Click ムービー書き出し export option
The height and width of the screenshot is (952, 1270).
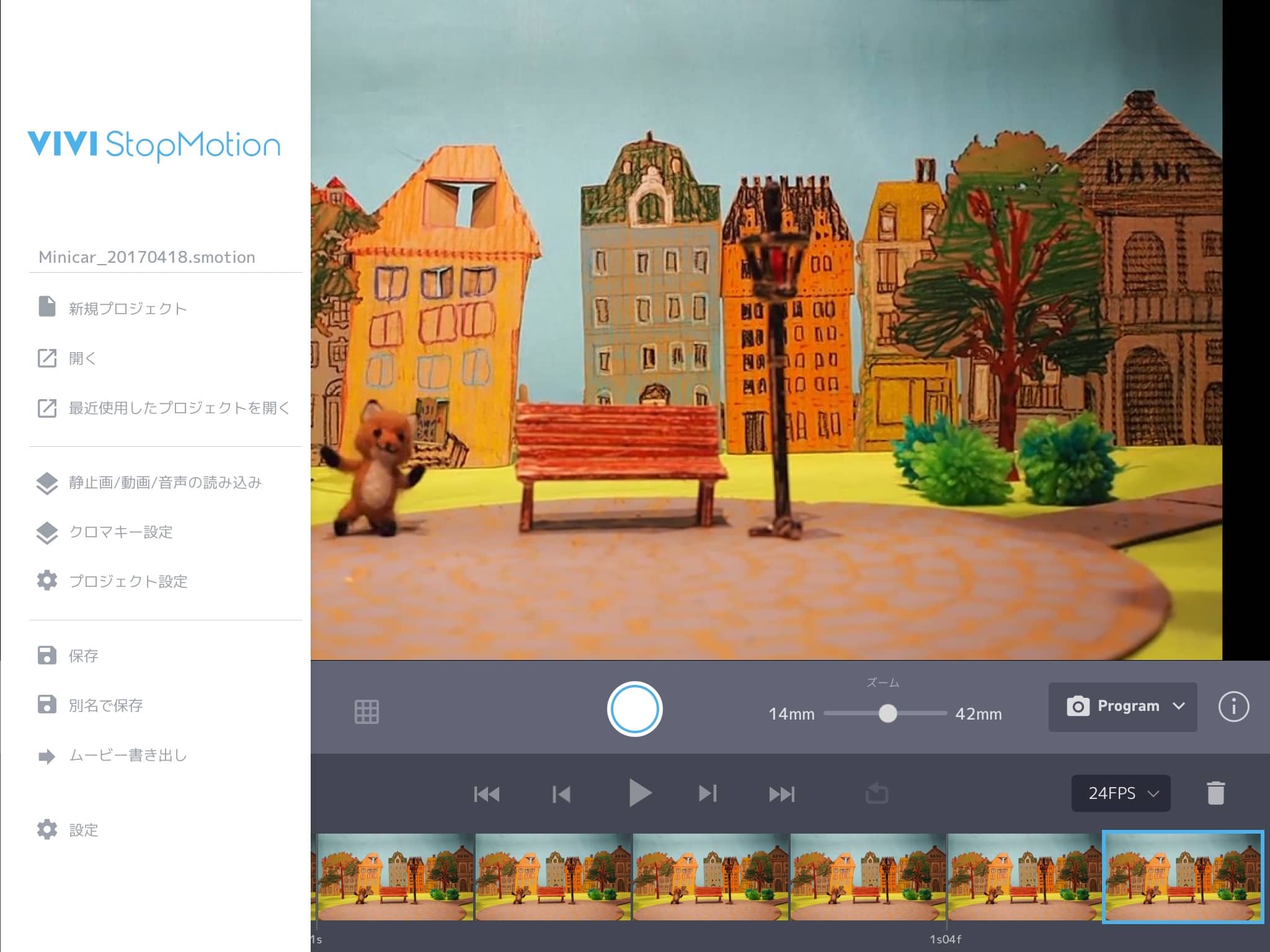[127, 756]
